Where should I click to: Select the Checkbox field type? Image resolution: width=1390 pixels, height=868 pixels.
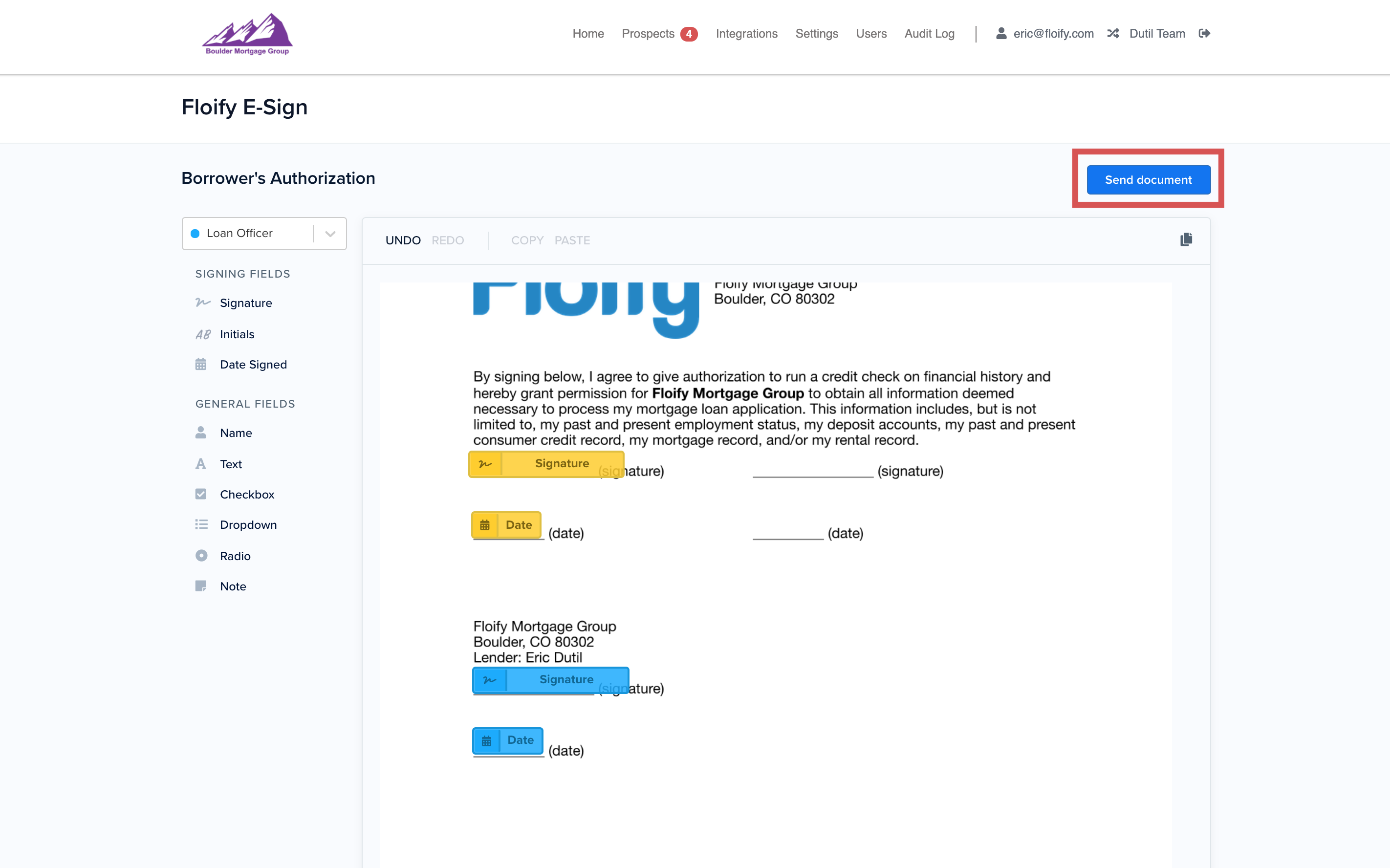coord(247,494)
